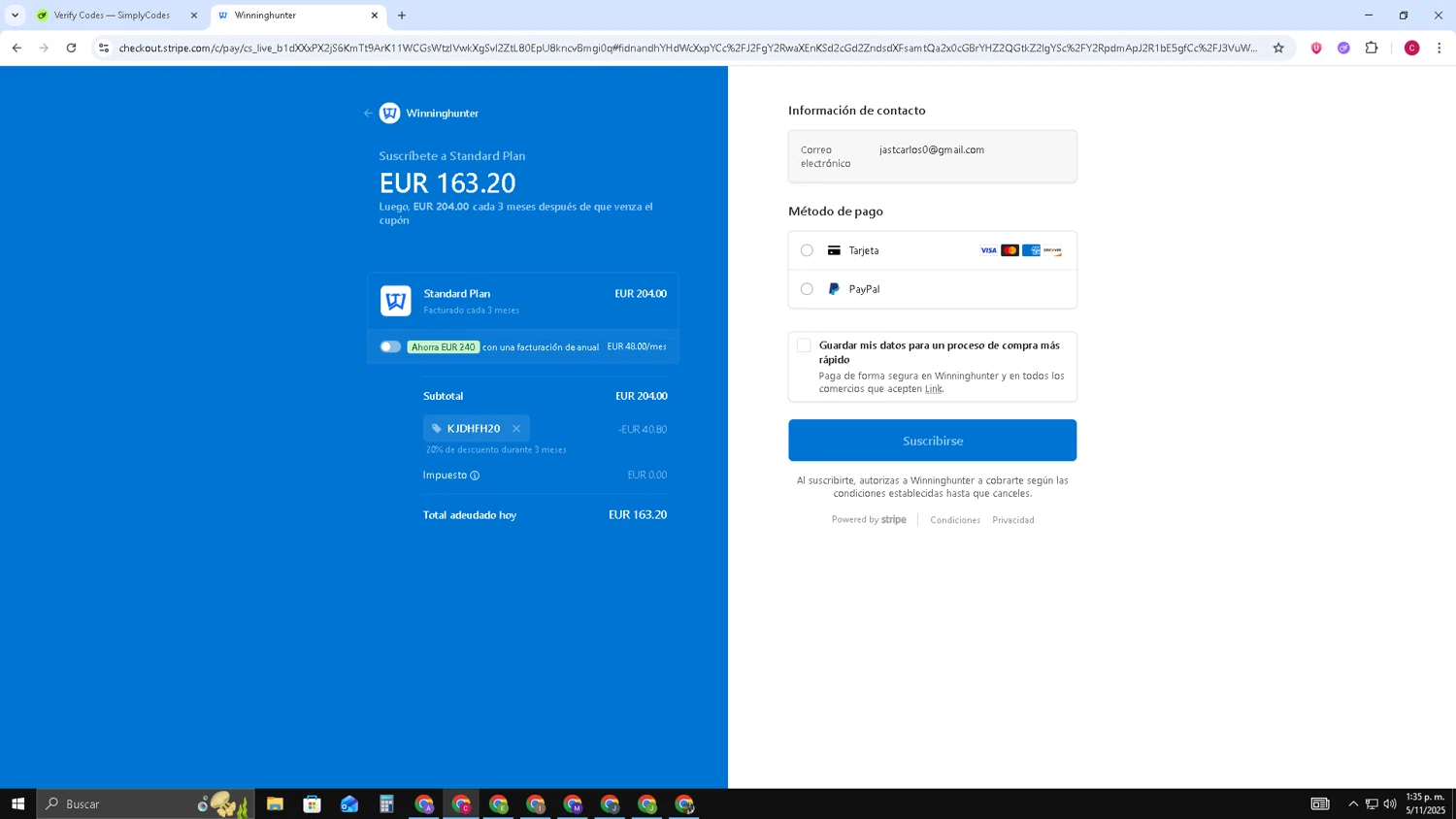The image size is (1456, 819).
Task: Open Outlook from taskbar
Action: (x=349, y=803)
